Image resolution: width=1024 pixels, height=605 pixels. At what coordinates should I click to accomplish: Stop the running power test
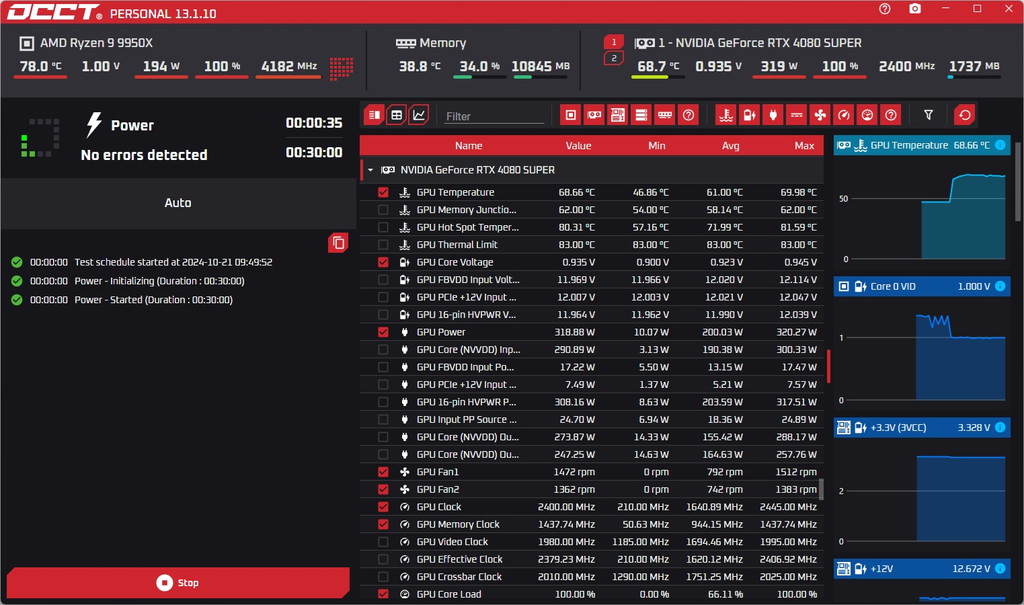[178, 583]
